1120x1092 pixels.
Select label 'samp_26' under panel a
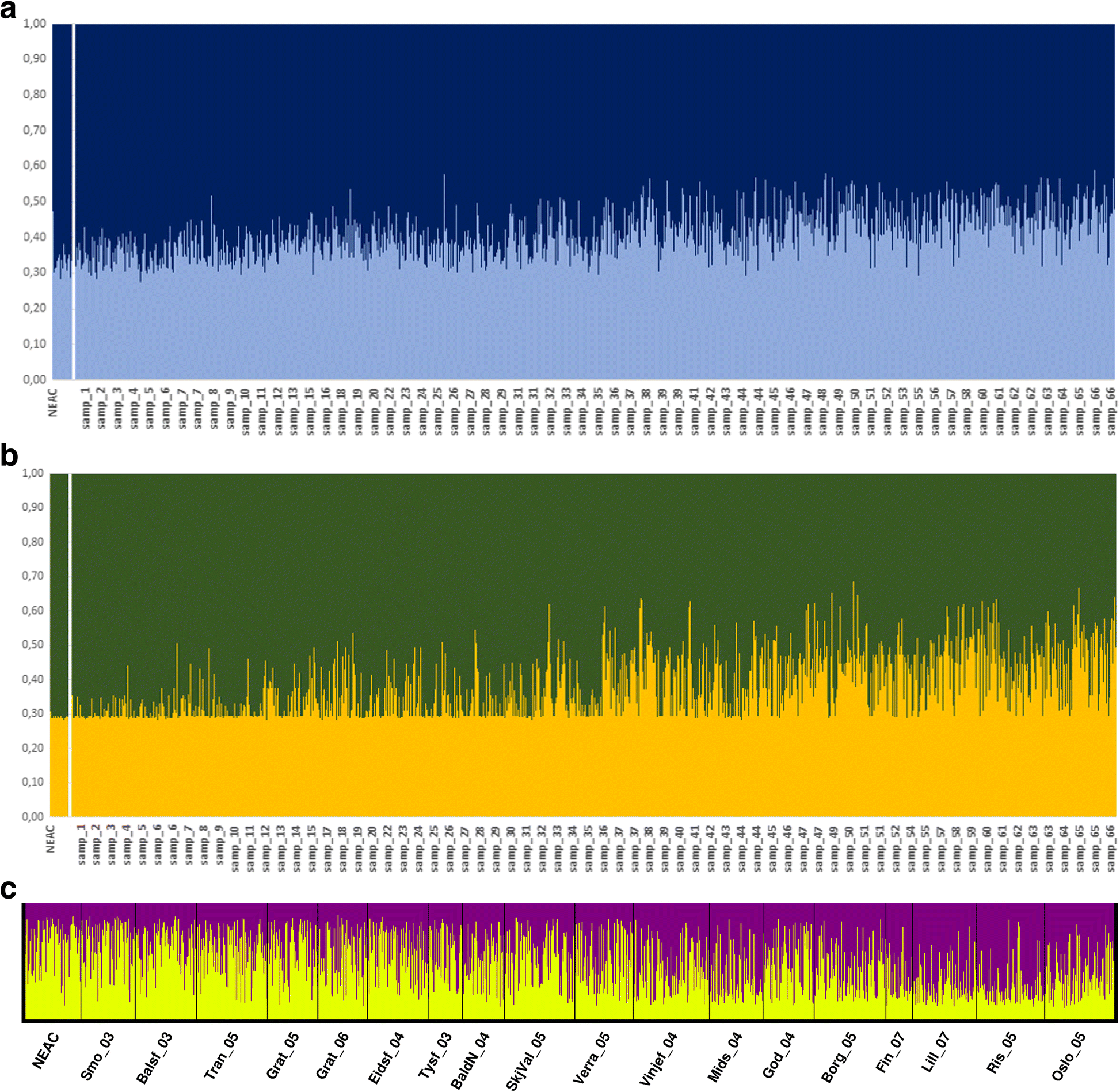click(x=455, y=411)
